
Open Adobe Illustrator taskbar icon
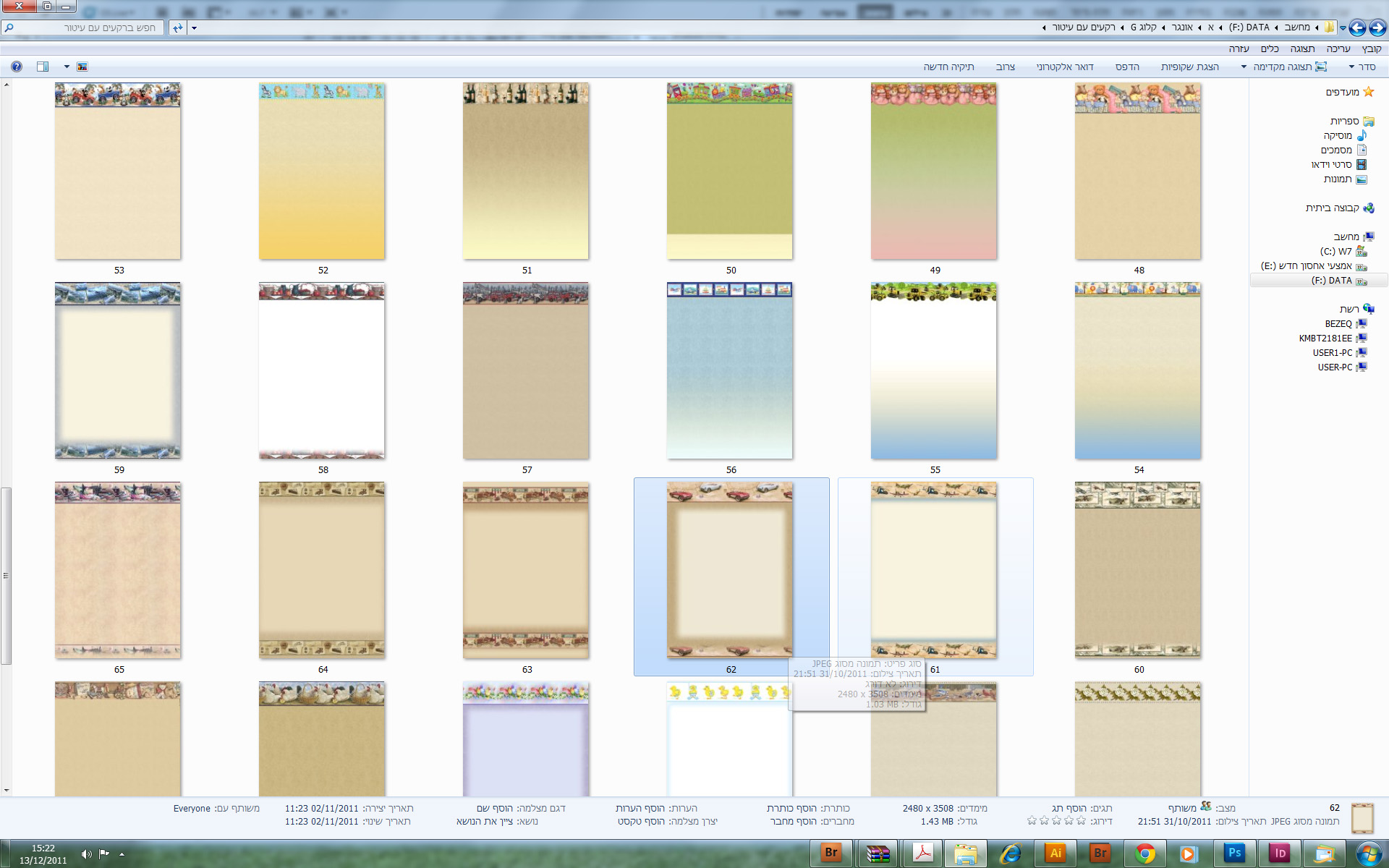point(1055,853)
